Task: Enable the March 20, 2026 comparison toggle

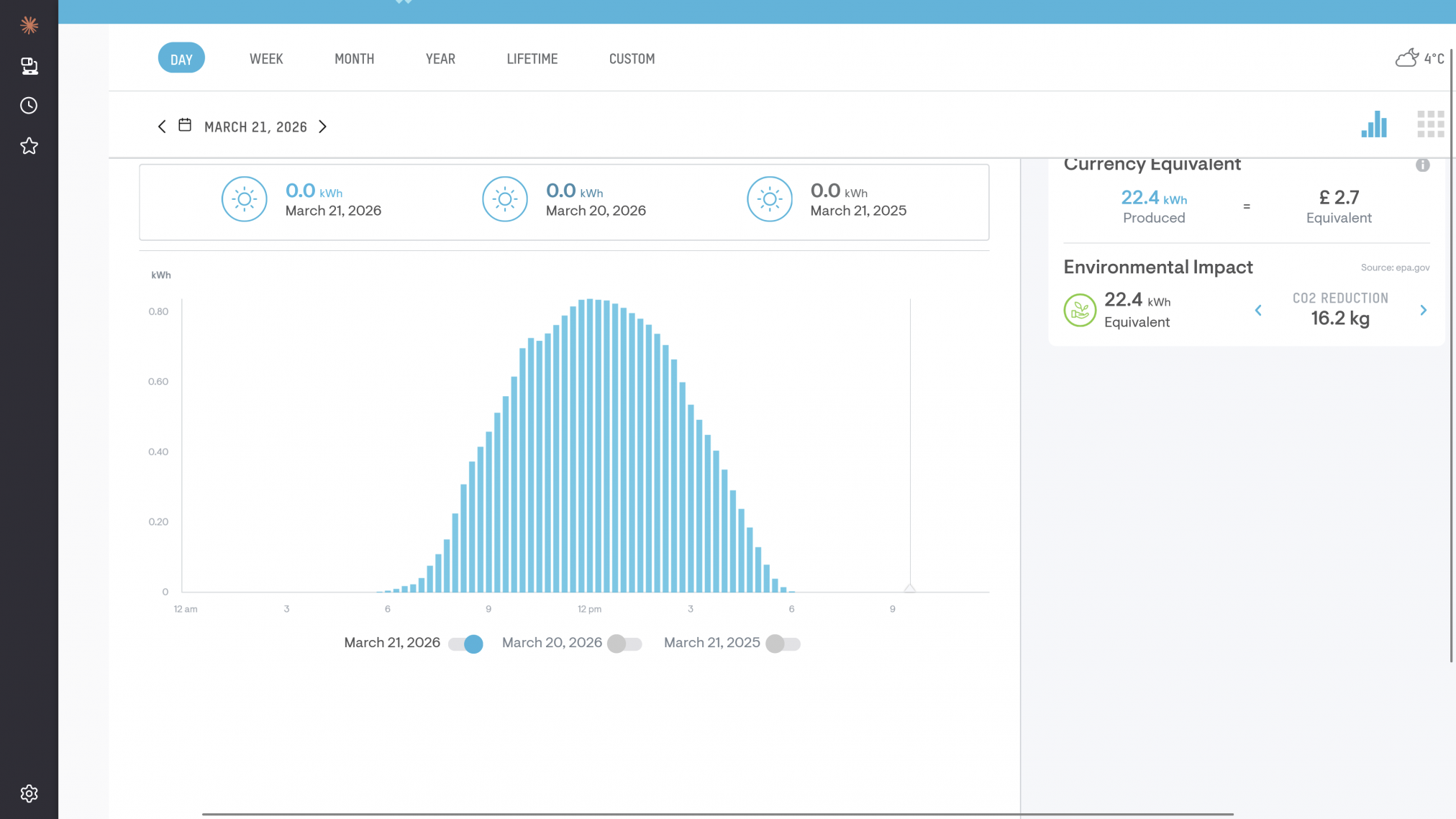Action: click(624, 644)
